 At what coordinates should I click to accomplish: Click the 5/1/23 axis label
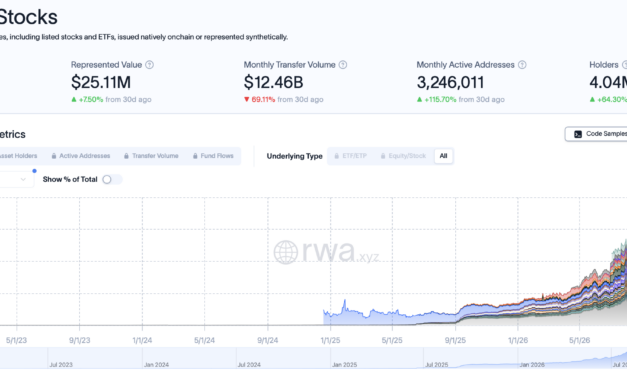point(16,340)
